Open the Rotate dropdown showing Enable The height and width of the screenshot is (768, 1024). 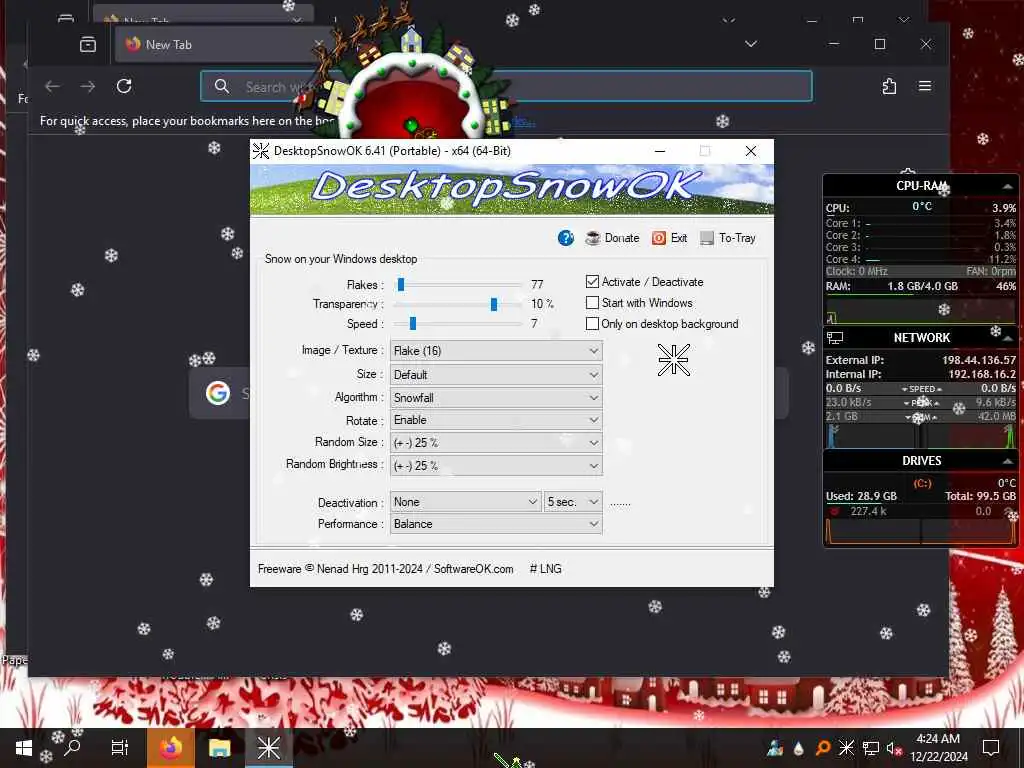496,420
